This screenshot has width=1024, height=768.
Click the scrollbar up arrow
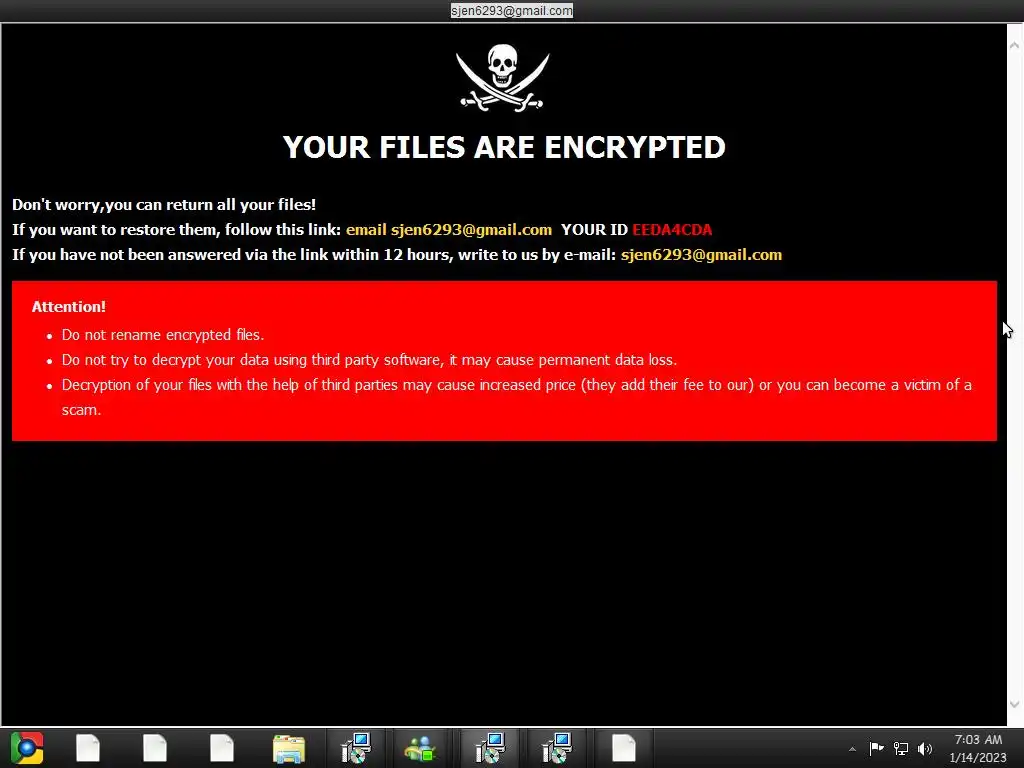(1014, 46)
